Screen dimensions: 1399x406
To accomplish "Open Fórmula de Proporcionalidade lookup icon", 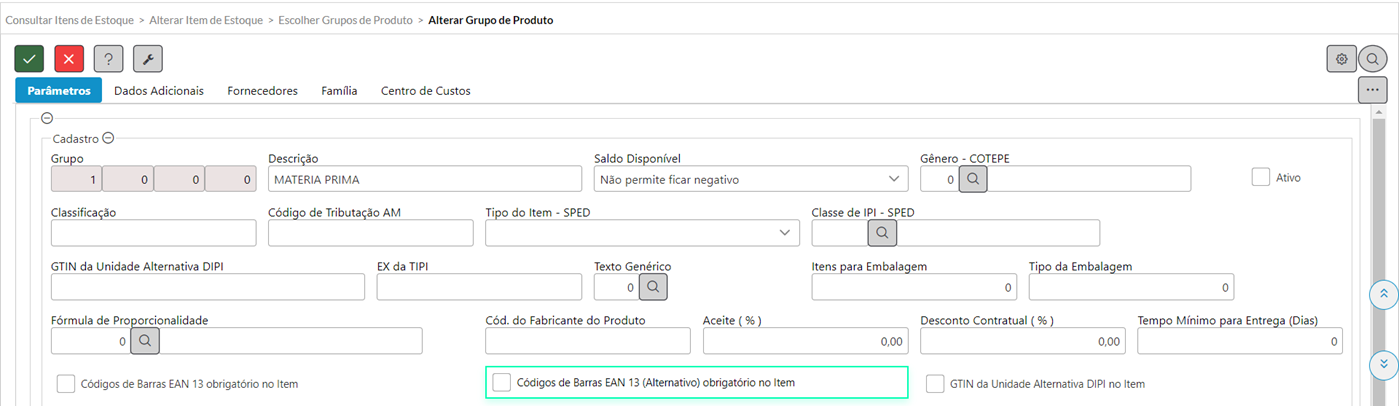I will (145, 341).
